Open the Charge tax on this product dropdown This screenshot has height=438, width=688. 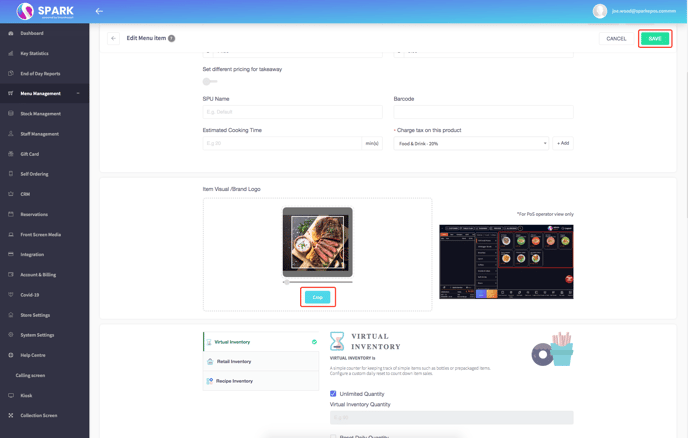click(471, 144)
